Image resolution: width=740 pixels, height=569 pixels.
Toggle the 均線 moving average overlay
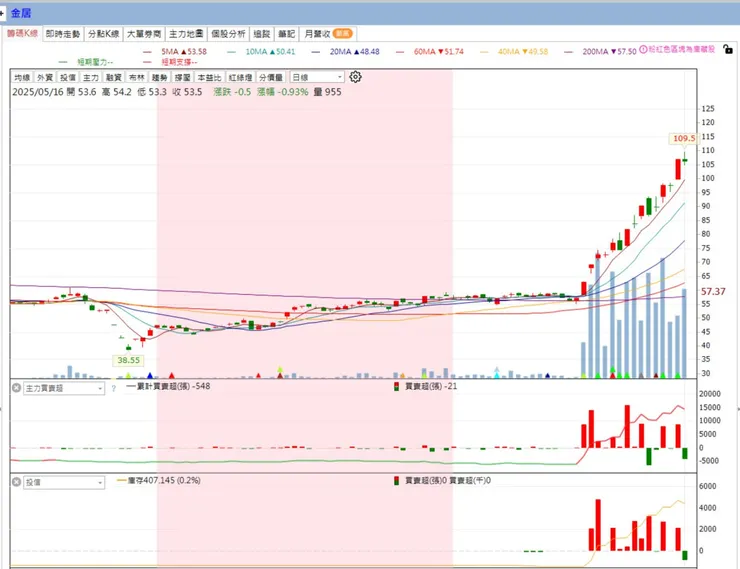[x=22, y=77]
